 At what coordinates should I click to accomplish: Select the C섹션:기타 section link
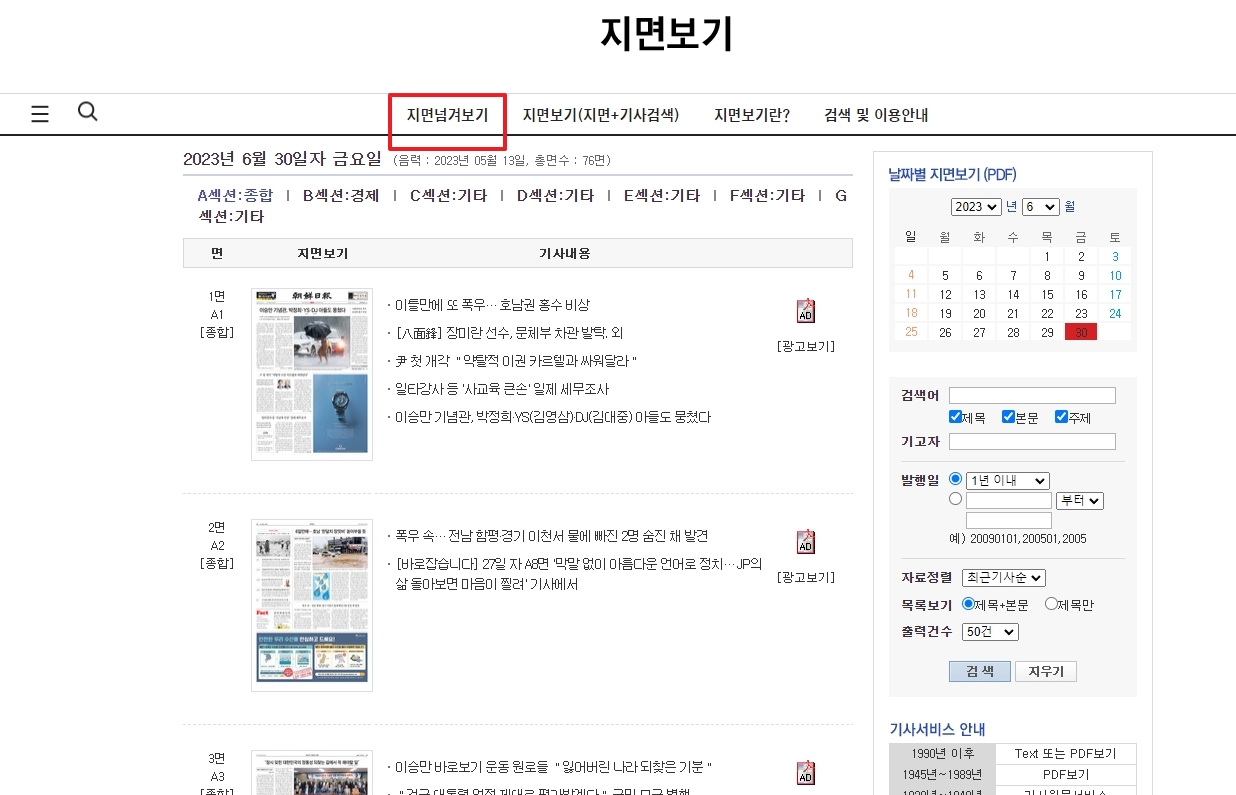(x=449, y=195)
